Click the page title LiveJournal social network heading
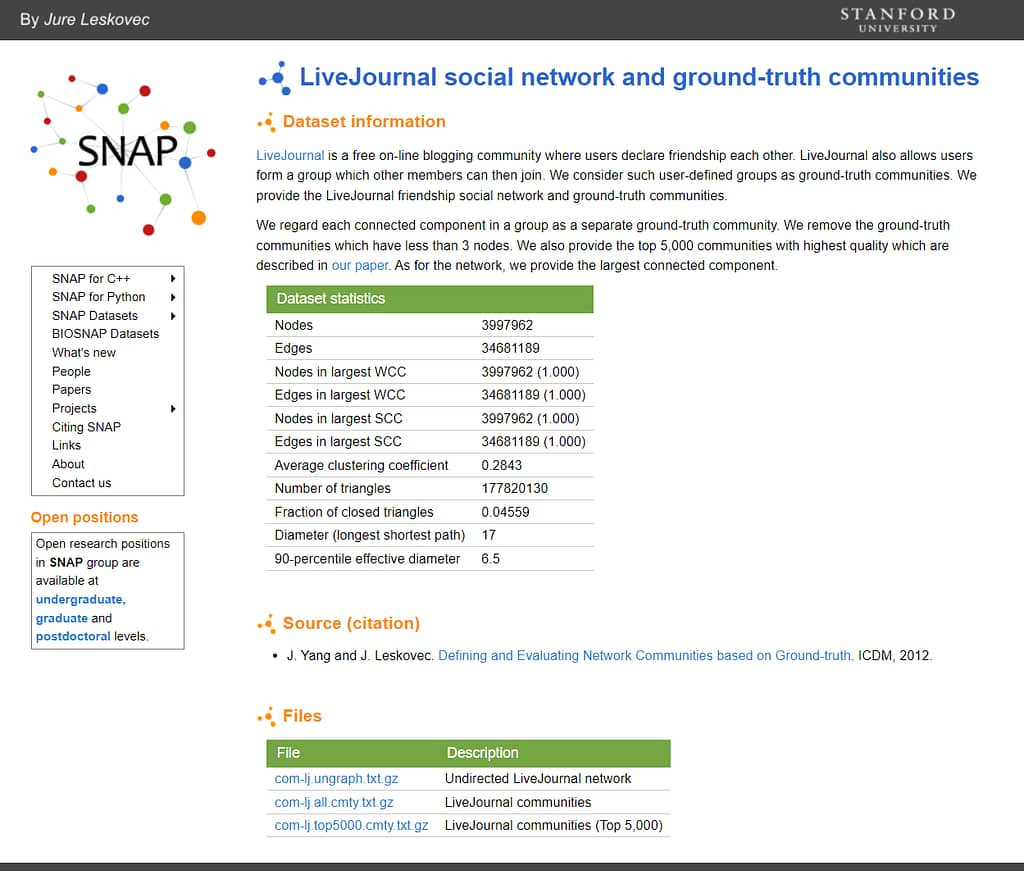The image size is (1024, 871). (x=639, y=77)
